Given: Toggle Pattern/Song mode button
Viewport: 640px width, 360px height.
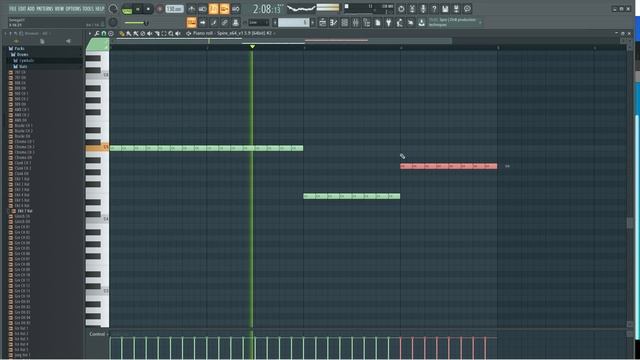Looking at the screenshot, I should click(x=127, y=9).
